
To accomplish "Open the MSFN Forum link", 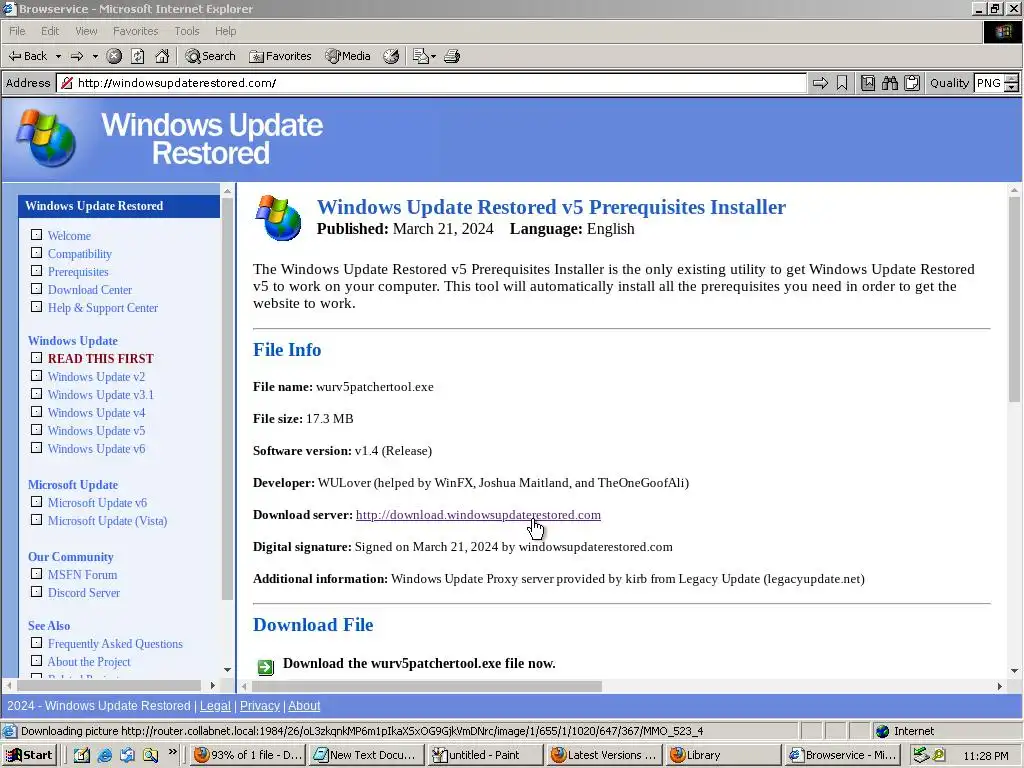I will (82, 575).
